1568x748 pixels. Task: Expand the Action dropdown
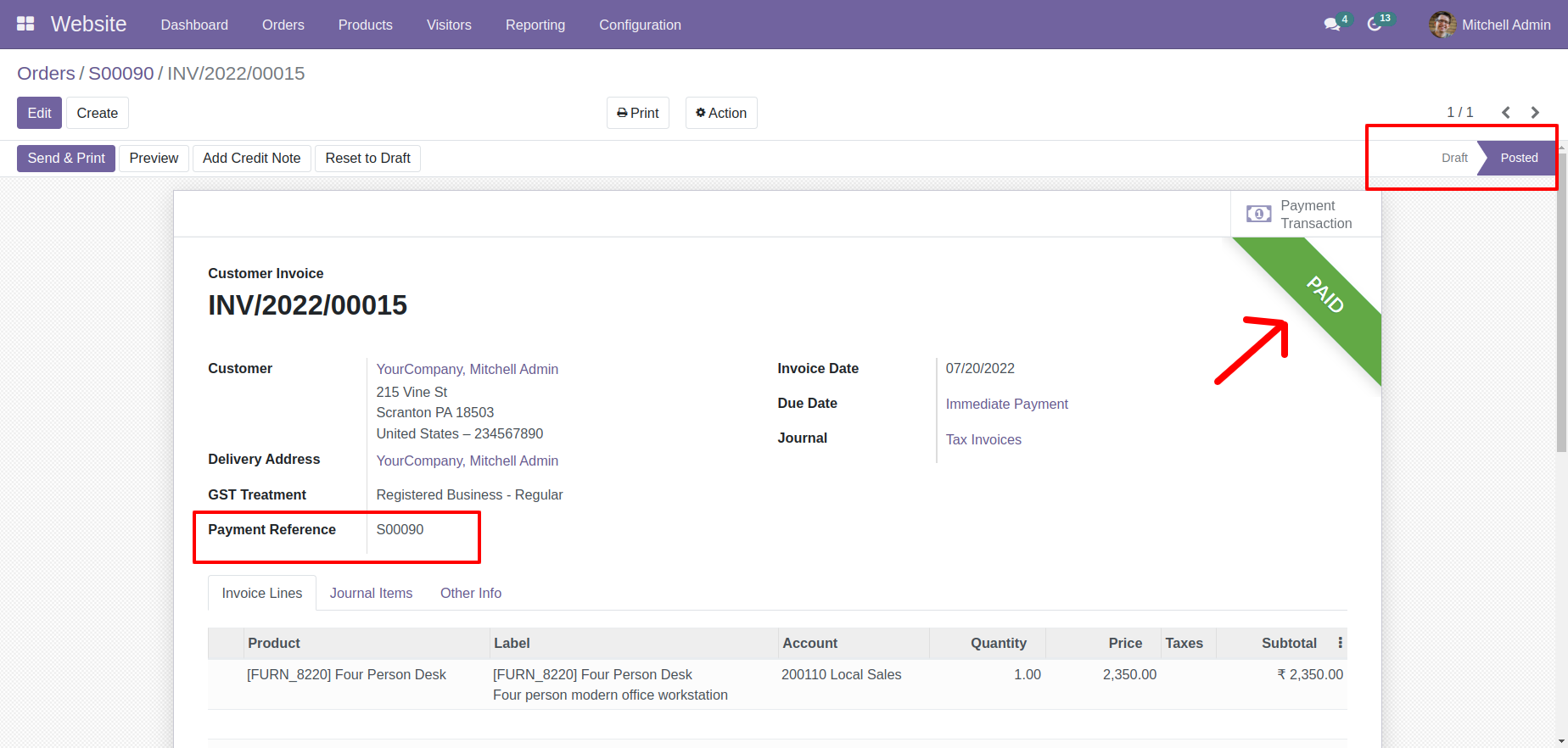[x=721, y=113]
